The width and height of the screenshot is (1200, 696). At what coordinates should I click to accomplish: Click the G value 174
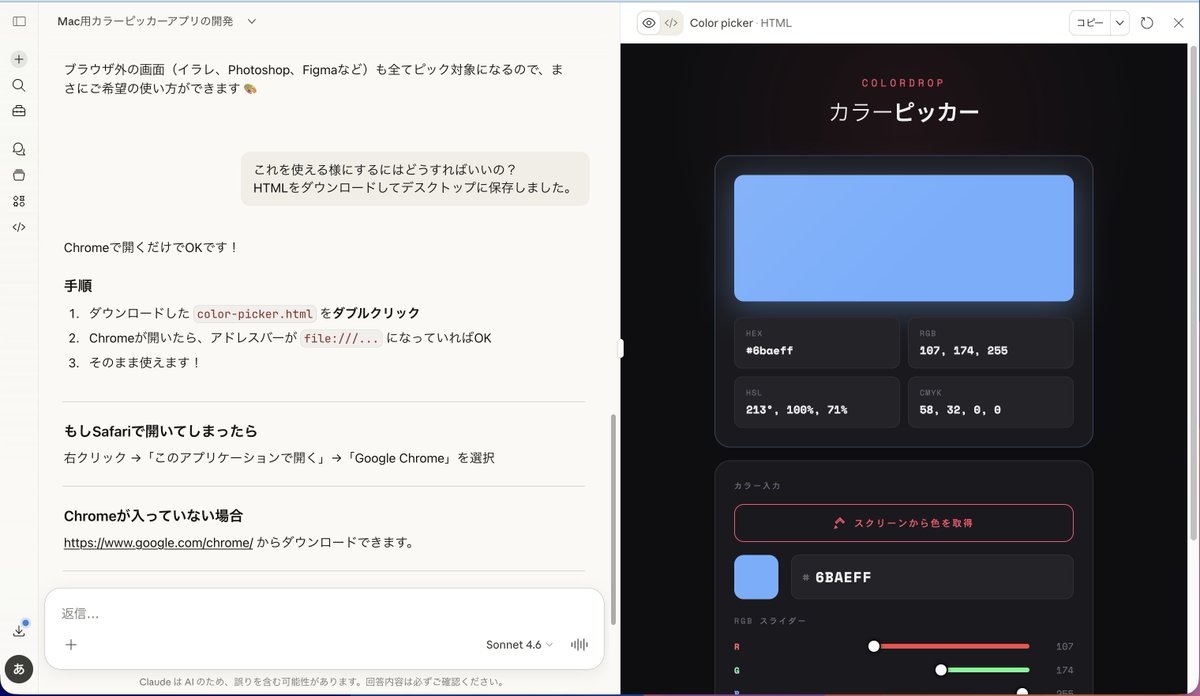(1063, 670)
